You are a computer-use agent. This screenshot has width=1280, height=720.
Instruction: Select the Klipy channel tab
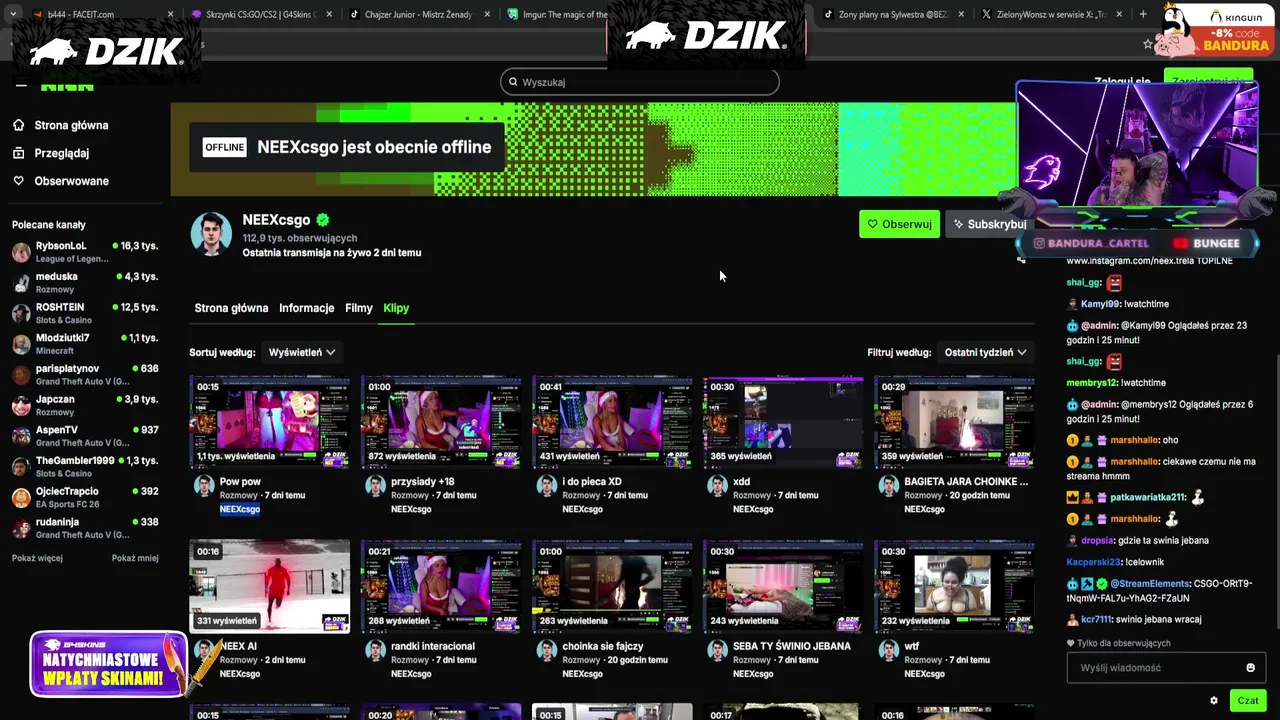tap(396, 308)
